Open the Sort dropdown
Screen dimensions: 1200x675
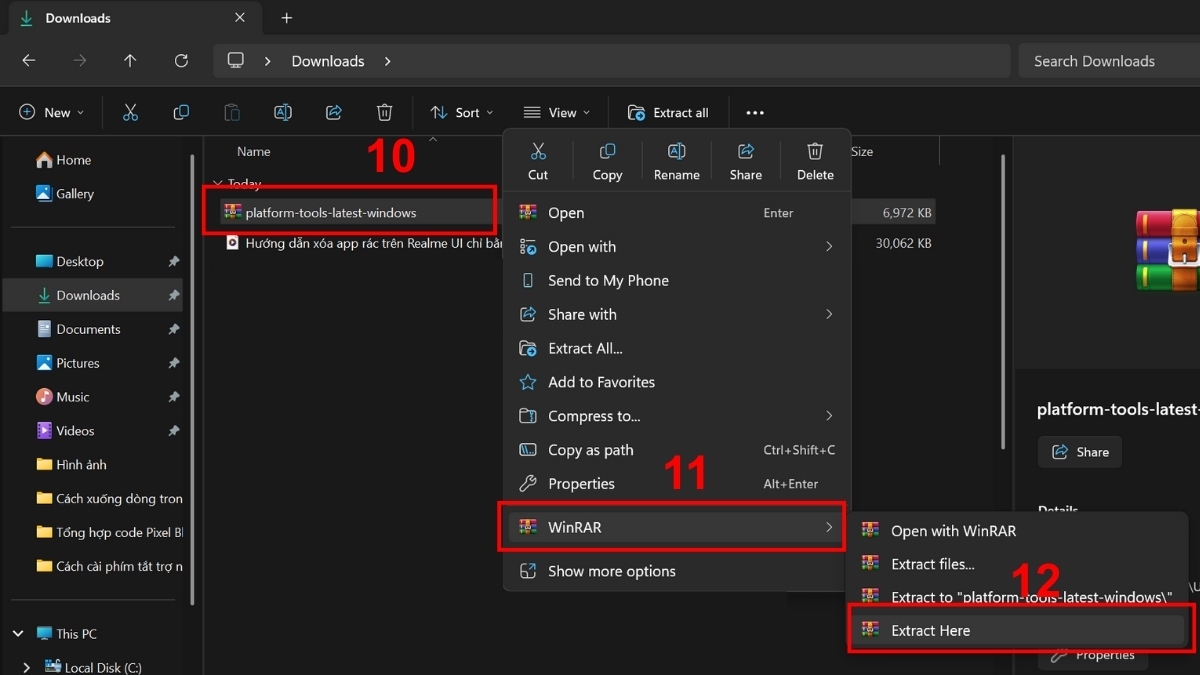pyautogui.click(x=461, y=113)
